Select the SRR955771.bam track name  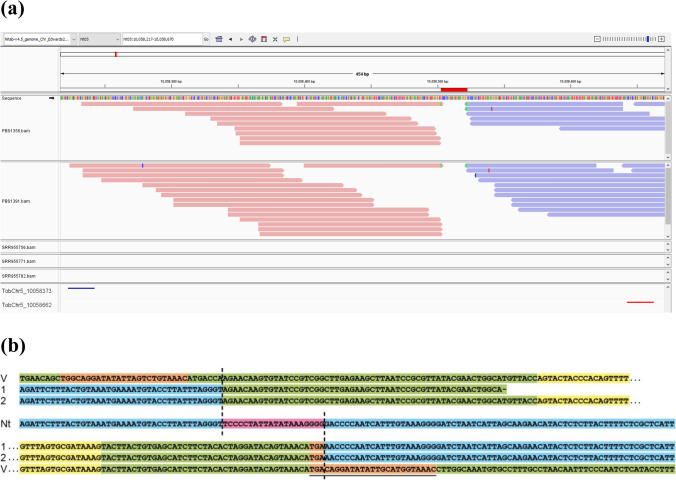[19, 261]
